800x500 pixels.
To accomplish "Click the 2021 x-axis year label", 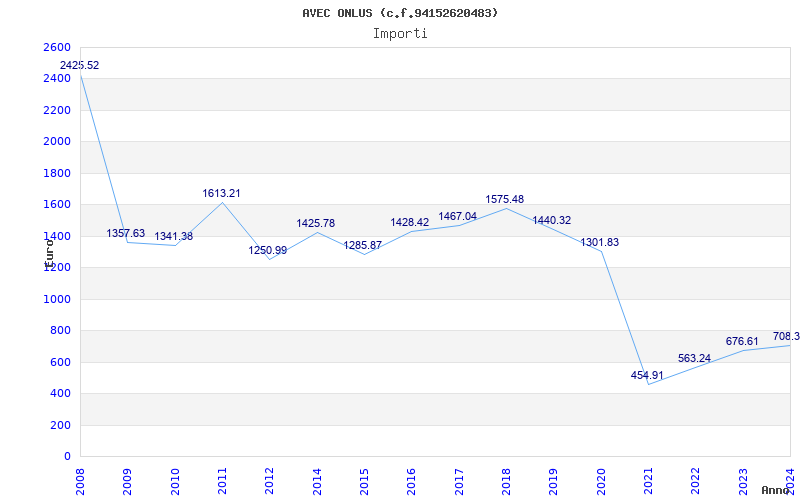I will (649, 481).
